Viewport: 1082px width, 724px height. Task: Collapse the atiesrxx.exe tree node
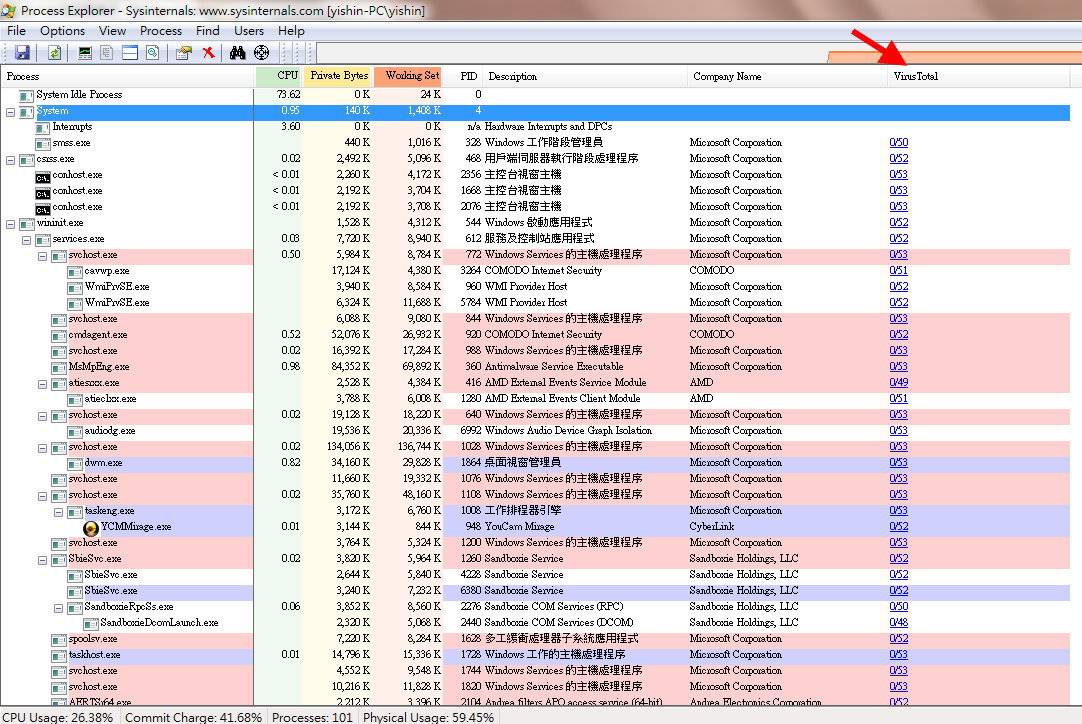pyautogui.click(x=42, y=384)
